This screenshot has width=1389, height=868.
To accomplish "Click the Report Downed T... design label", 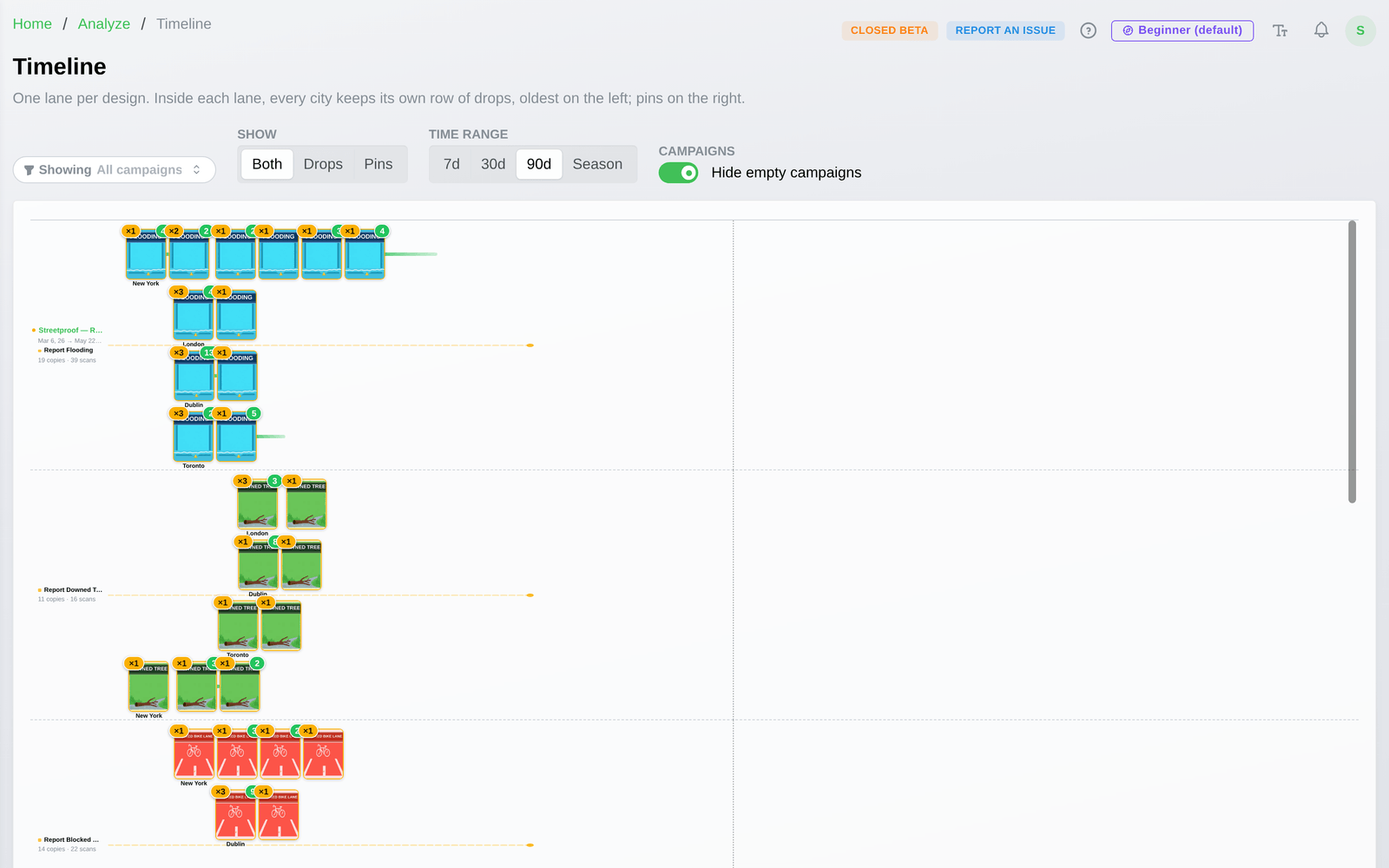I will [73, 589].
